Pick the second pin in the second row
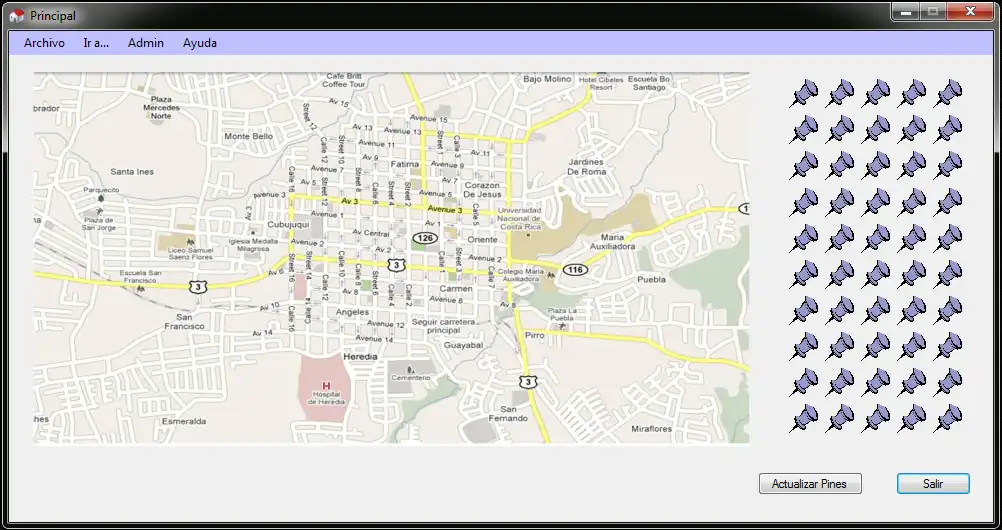The height and width of the screenshot is (530, 1002). tap(840, 129)
